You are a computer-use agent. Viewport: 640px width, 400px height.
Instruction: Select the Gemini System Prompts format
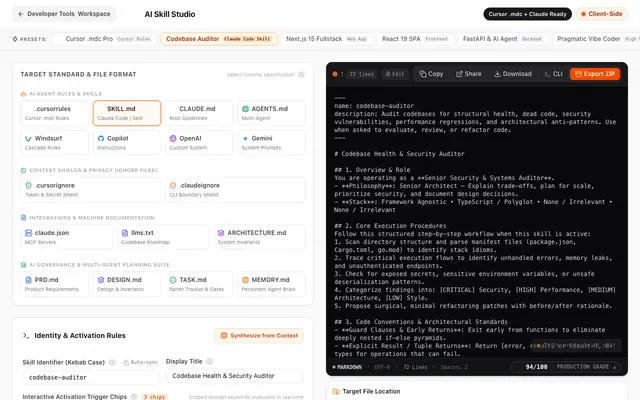point(271,142)
